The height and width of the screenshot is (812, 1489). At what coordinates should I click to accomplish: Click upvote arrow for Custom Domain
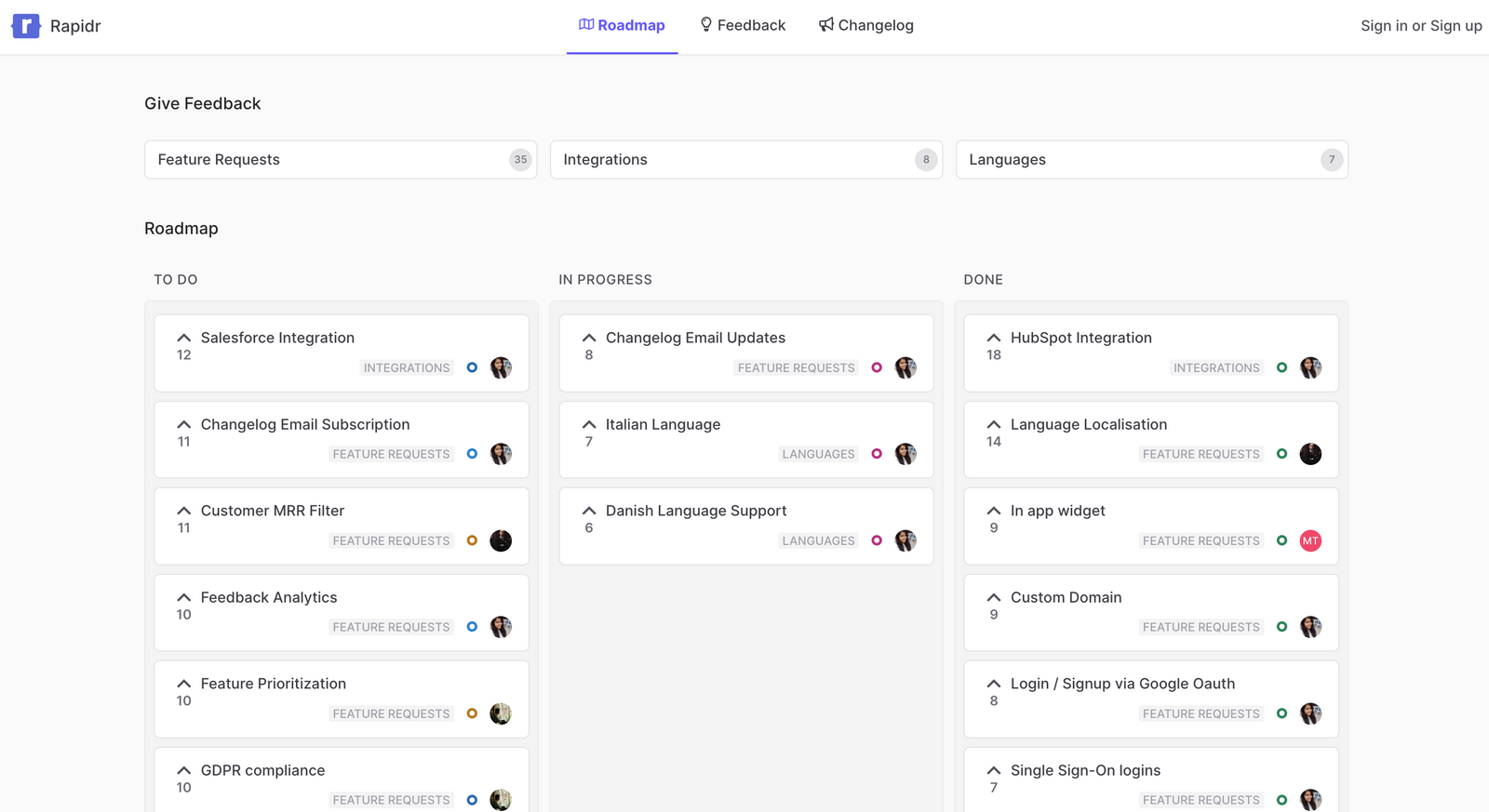[x=994, y=598]
